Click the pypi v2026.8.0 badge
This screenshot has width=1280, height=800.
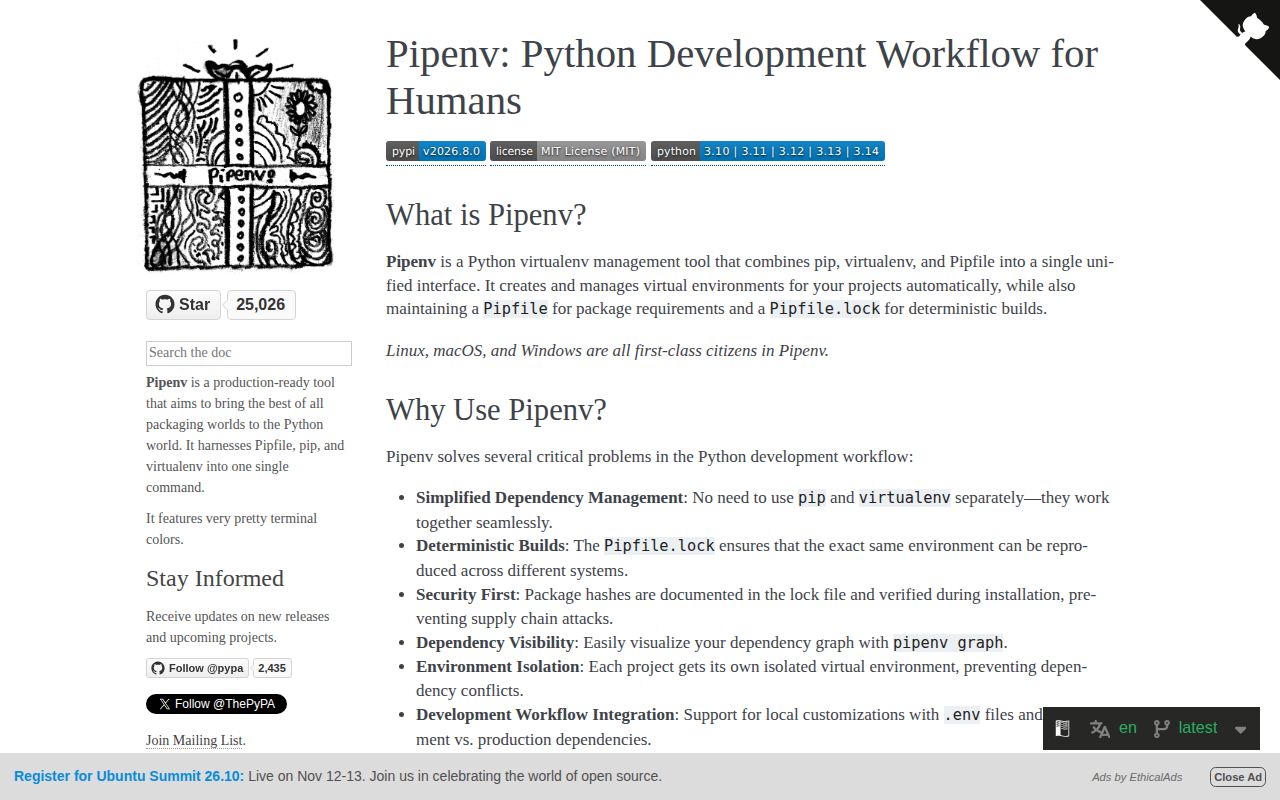(436, 151)
